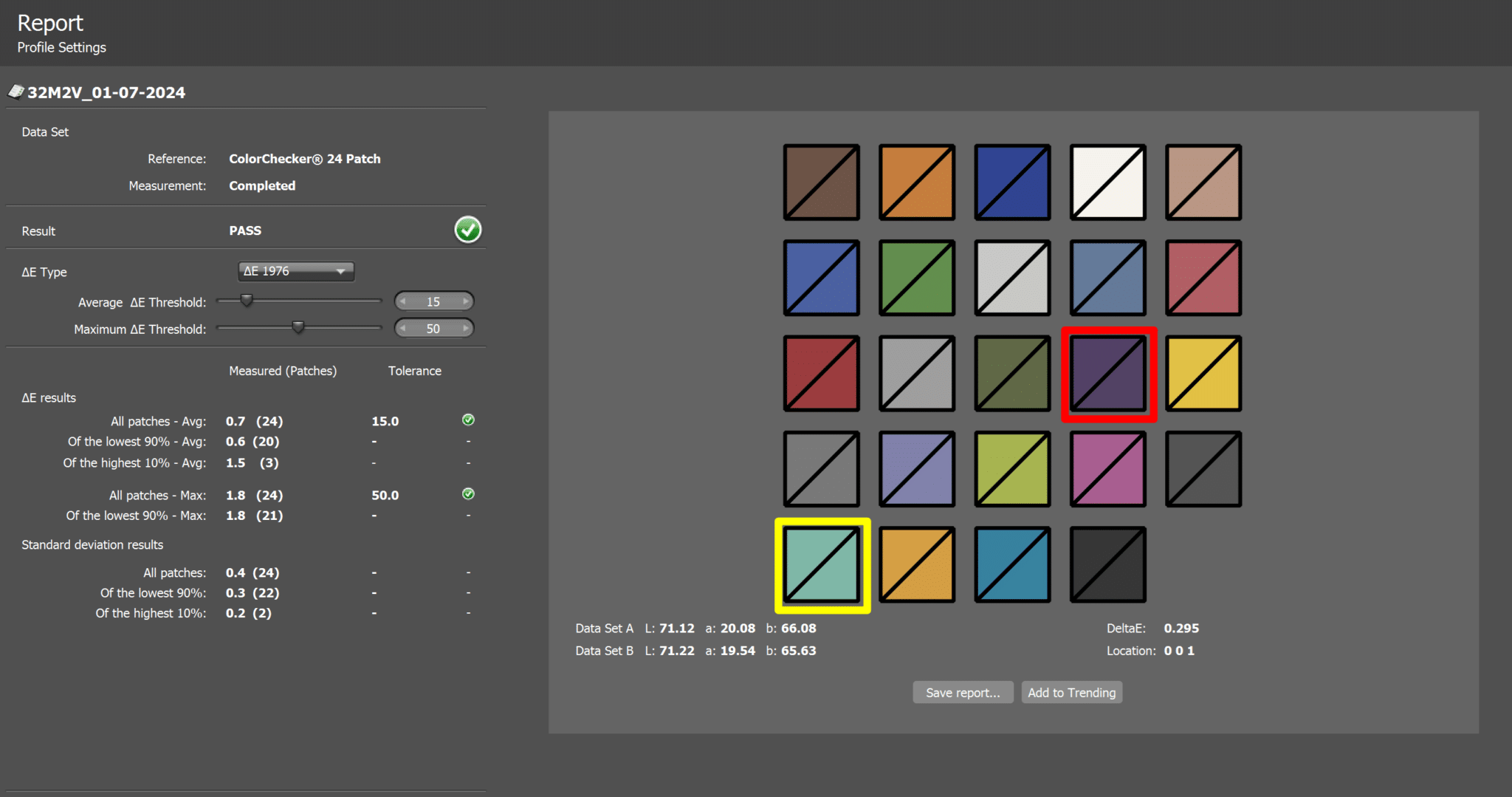The width and height of the screenshot is (1512, 797).
Task: Click the Average ΔE Threshold slider handle
Action: pos(247,300)
